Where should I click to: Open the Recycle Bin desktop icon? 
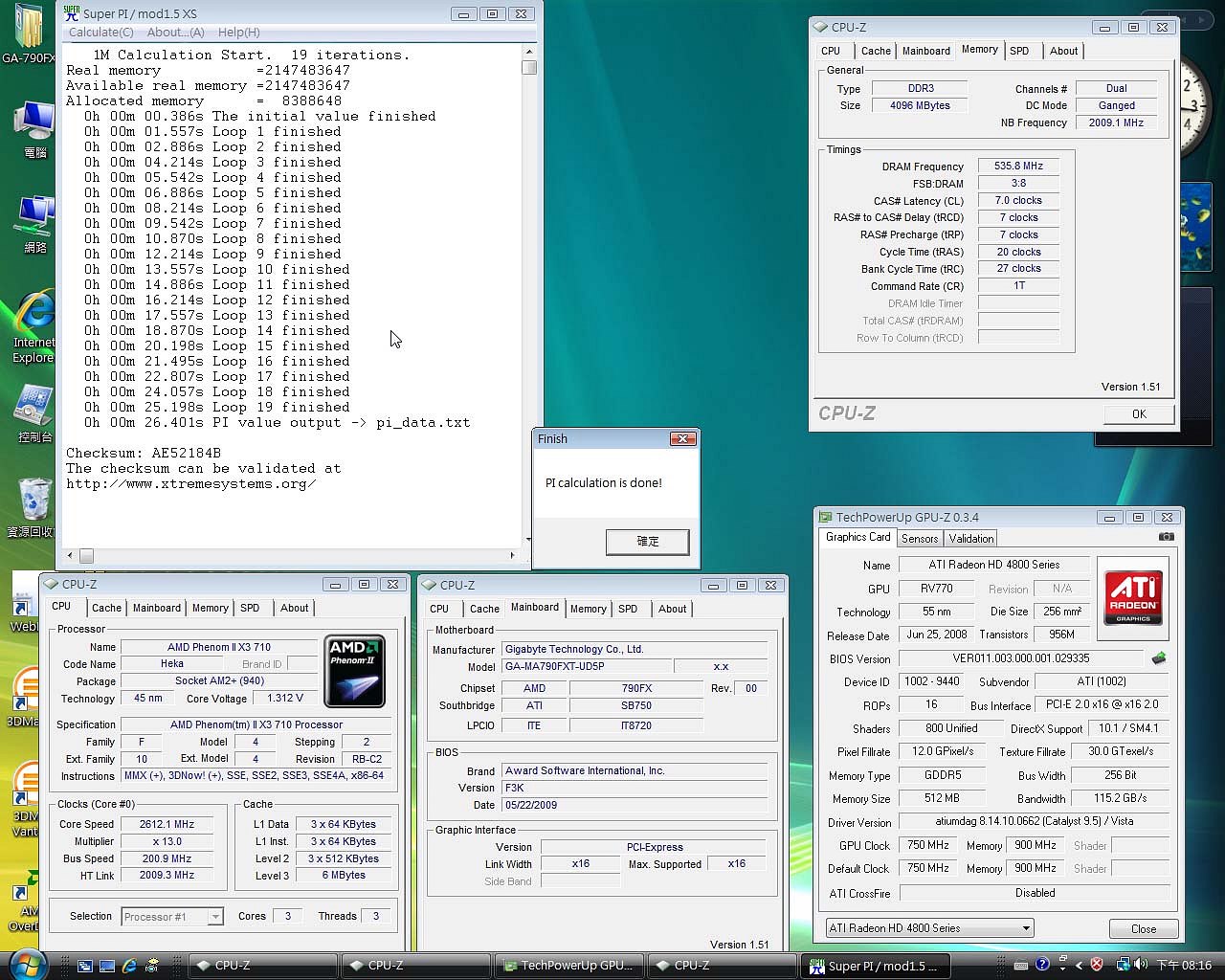pyautogui.click(x=33, y=507)
